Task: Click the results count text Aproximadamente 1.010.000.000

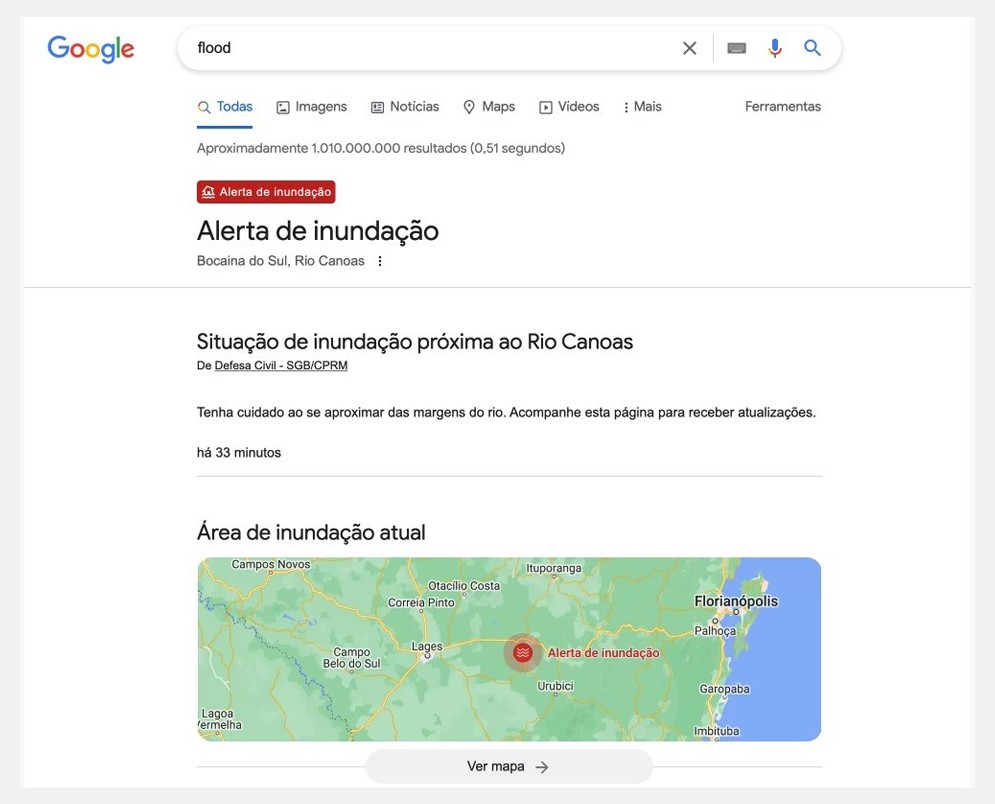Action: pos(381,148)
